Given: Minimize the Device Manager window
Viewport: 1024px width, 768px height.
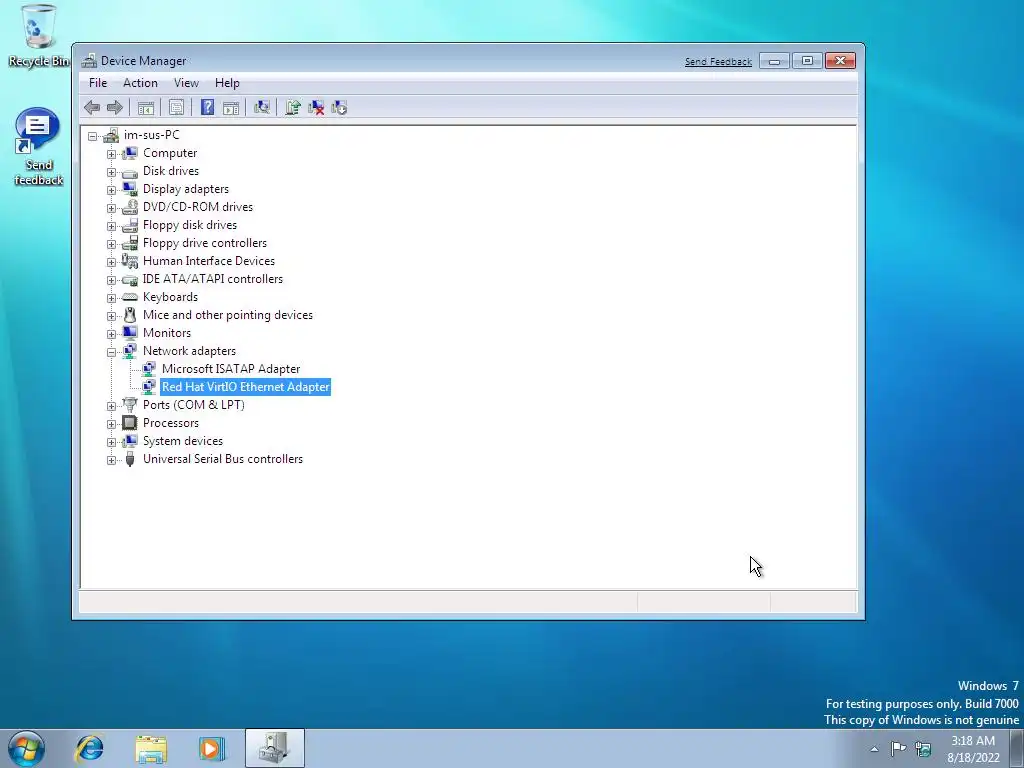Looking at the screenshot, I should [x=775, y=61].
